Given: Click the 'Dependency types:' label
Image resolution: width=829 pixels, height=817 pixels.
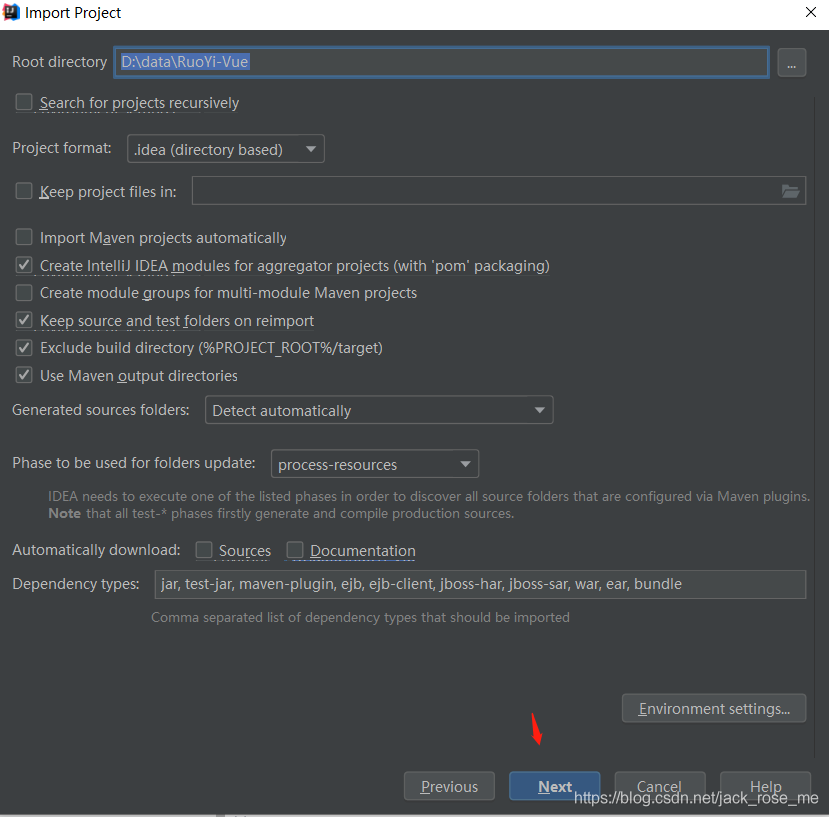Looking at the screenshot, I should [76, 584].
